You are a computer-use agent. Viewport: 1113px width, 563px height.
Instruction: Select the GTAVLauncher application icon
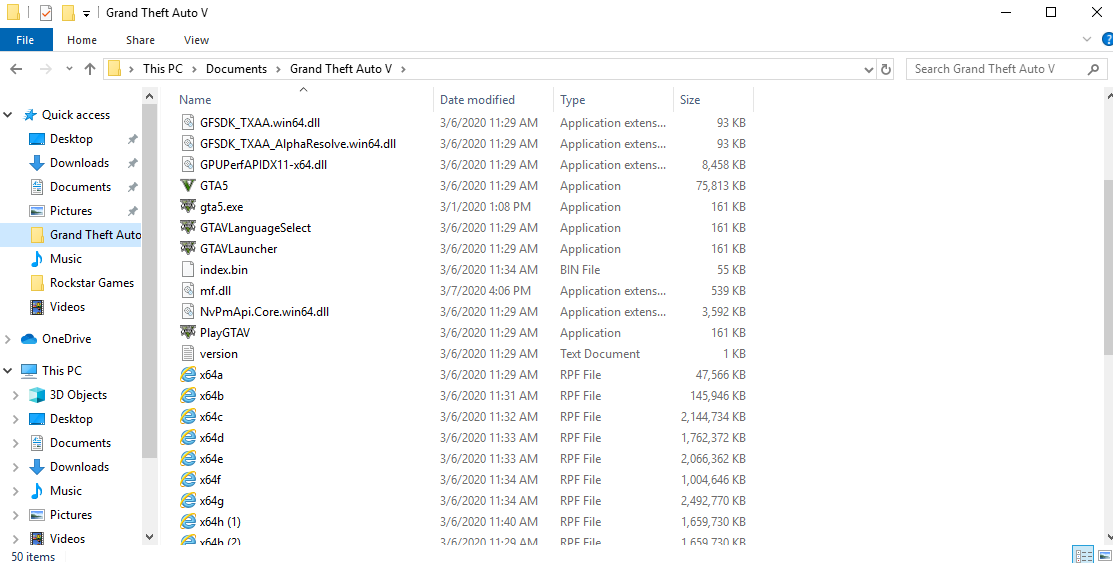click(187, 248)
